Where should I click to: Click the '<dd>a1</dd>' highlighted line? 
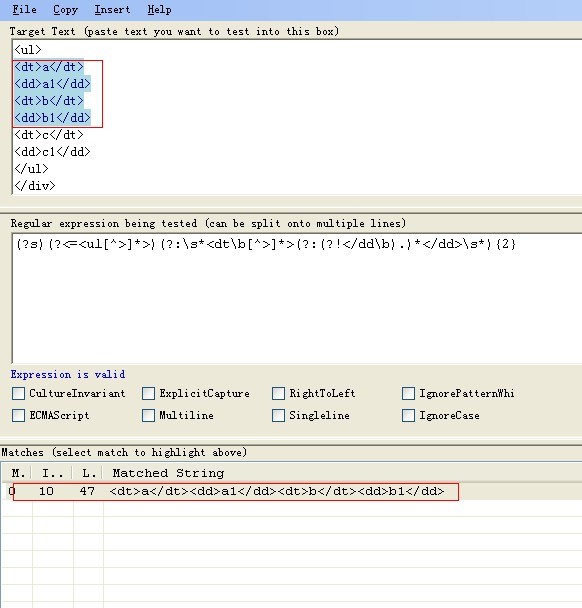(x=52, y=84)
